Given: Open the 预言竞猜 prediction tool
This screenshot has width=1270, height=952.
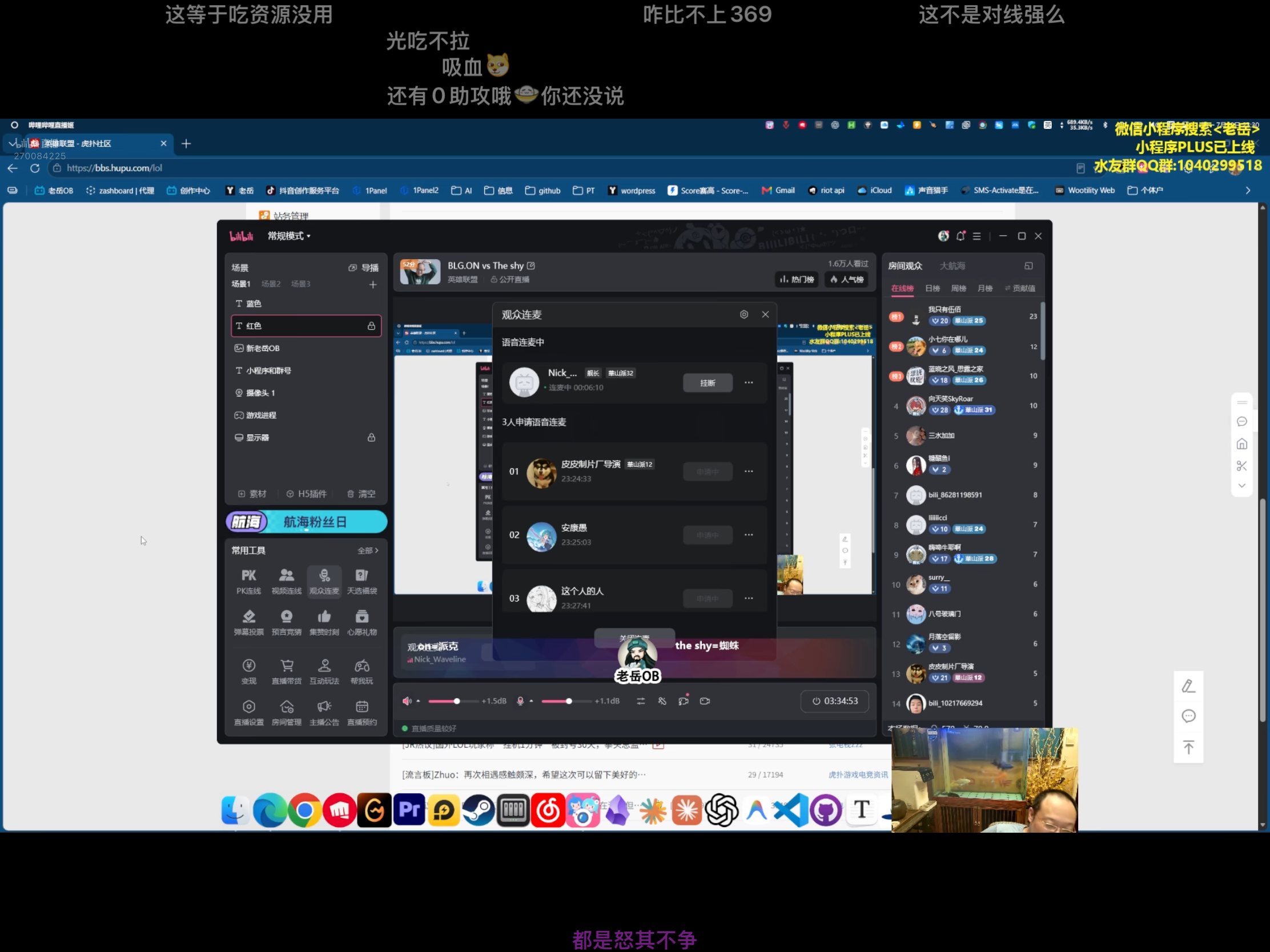Looking at the screenshot, I should pos(286,622).
